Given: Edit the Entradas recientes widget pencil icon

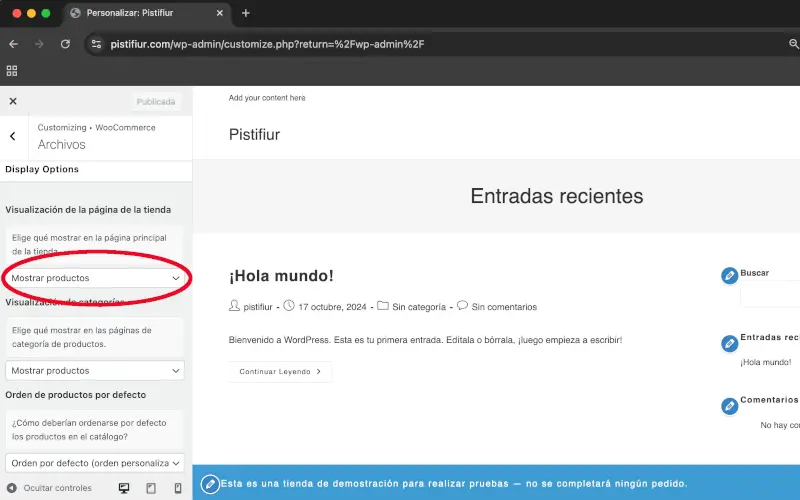Looking at the screenshot, I should 729,343.
